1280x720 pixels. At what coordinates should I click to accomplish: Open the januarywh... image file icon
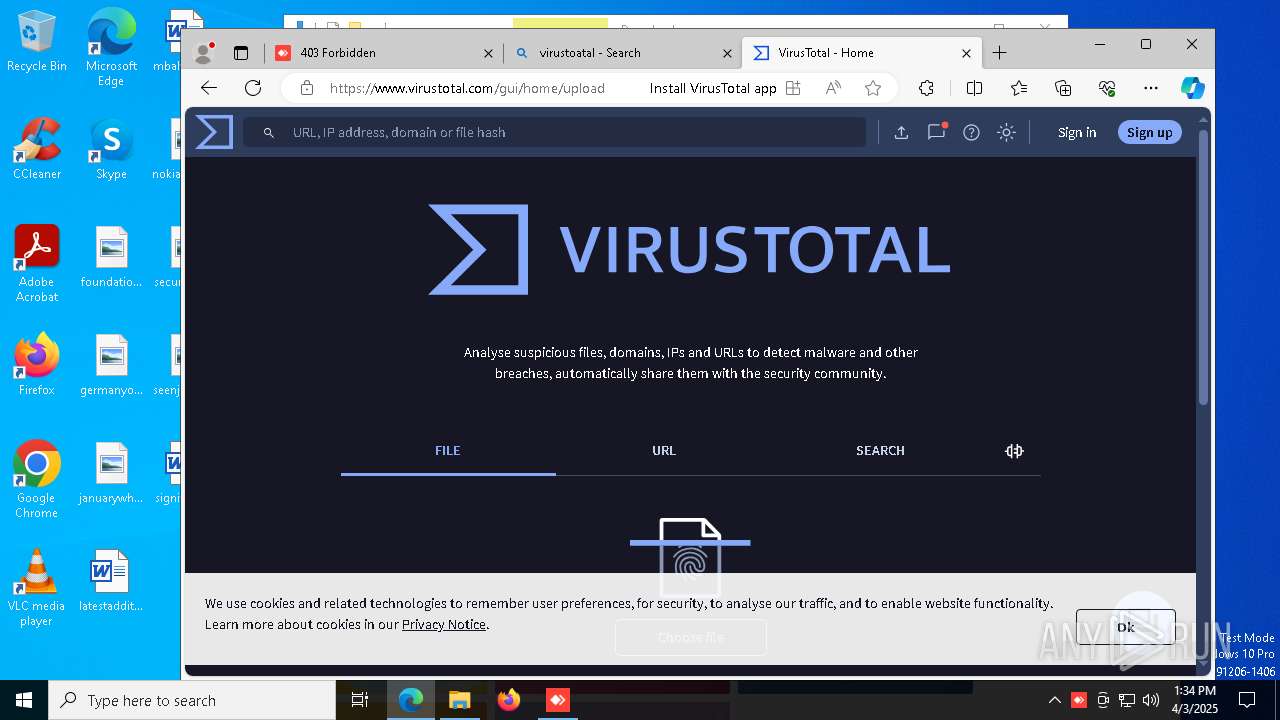111,473
